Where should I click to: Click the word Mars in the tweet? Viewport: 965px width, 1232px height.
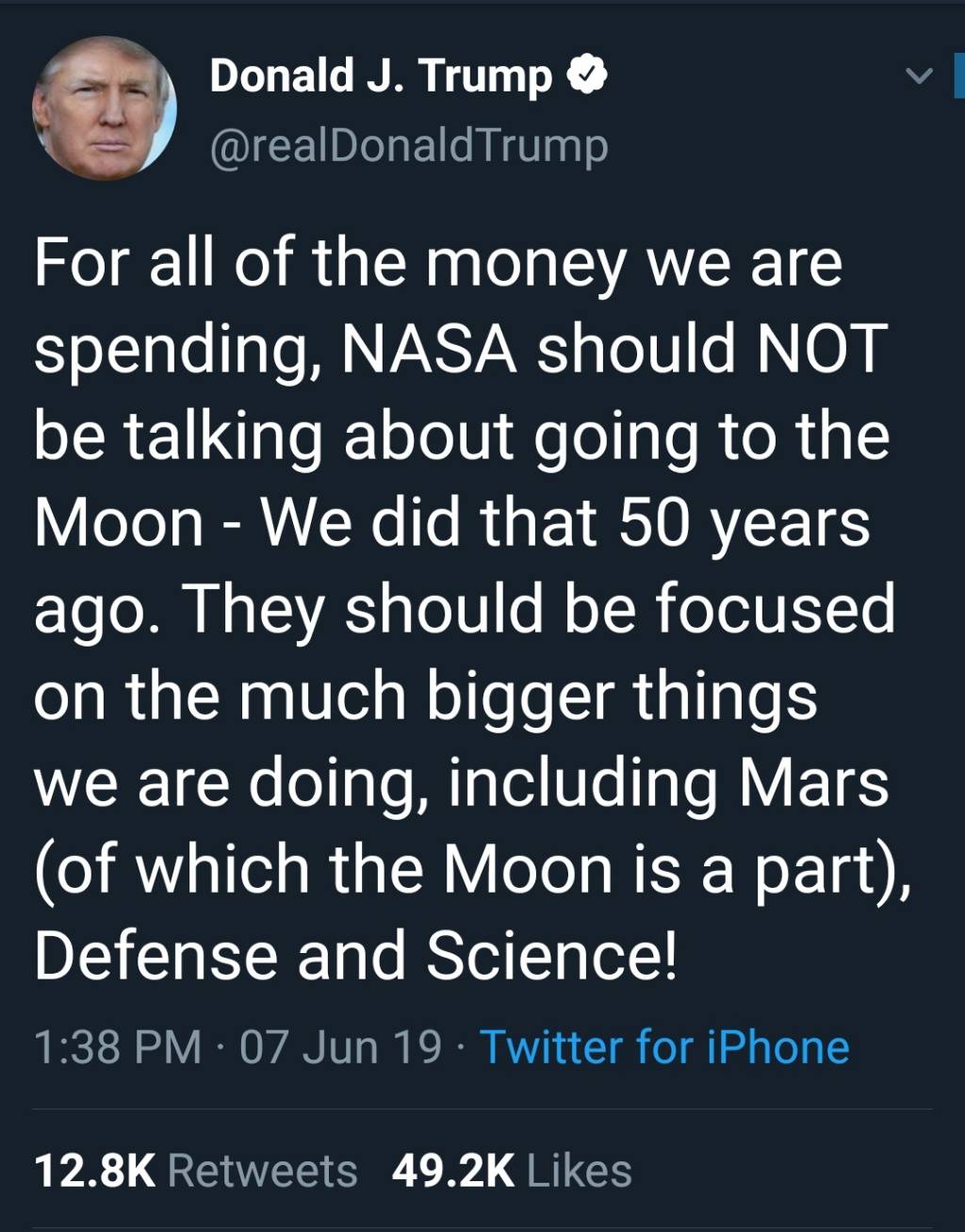(x=813, y=783)
